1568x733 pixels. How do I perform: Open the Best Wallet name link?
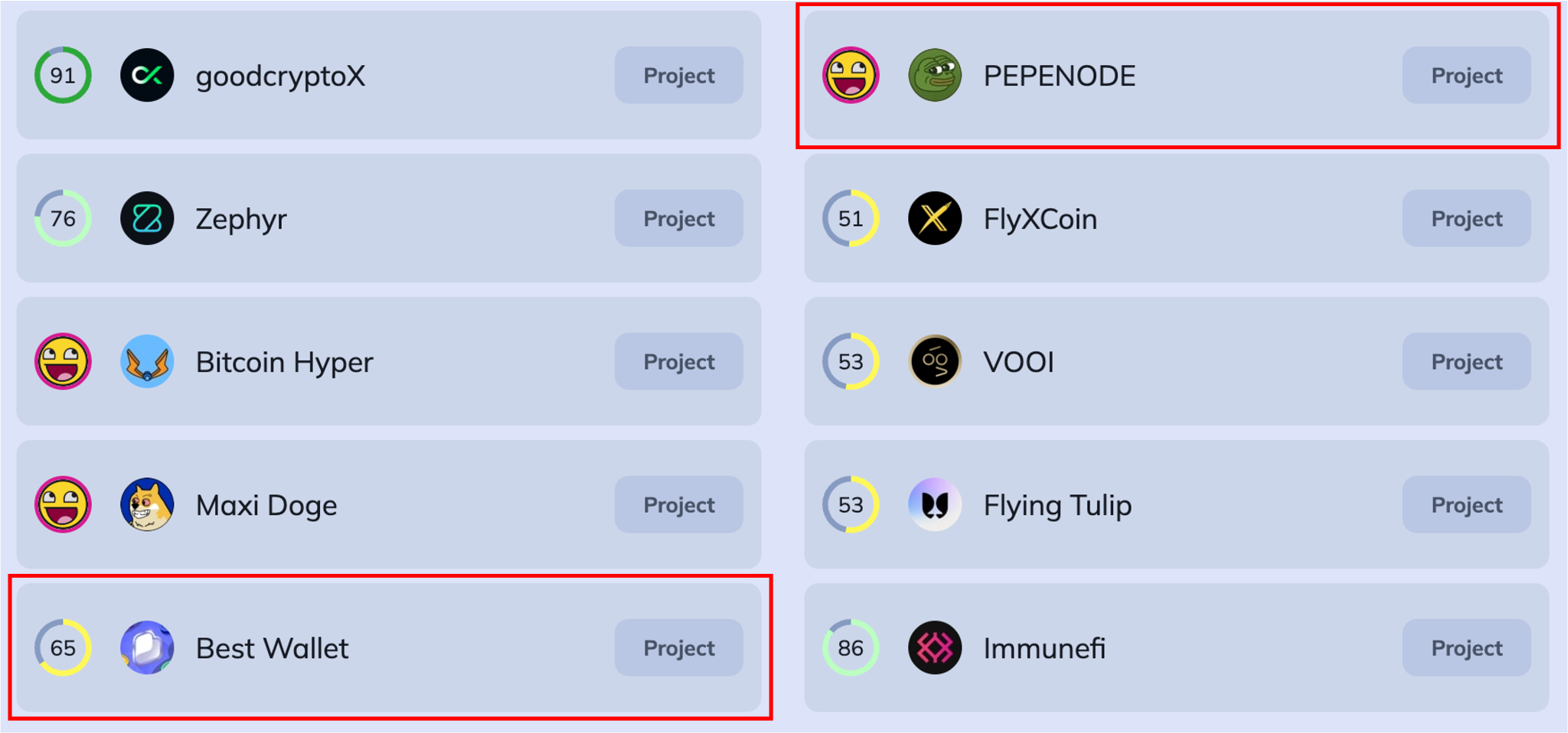(272, 648)
